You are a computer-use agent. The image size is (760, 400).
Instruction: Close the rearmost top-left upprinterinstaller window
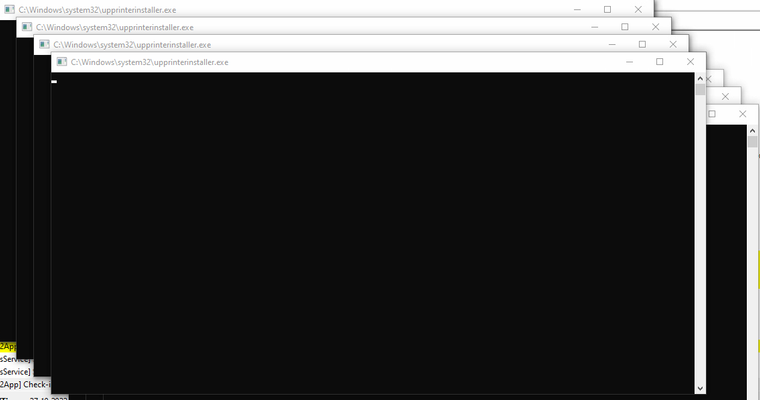point(638,9)
